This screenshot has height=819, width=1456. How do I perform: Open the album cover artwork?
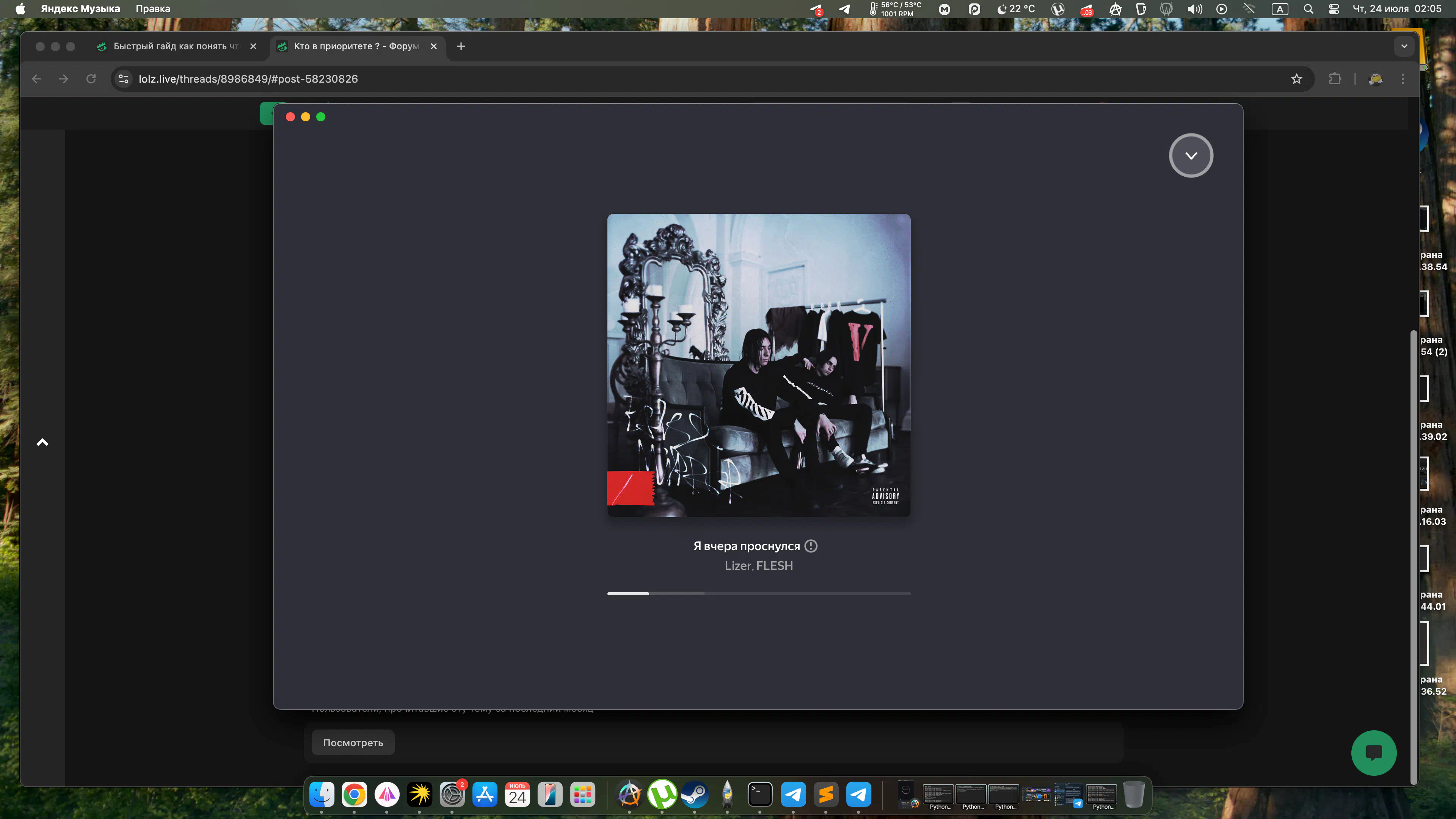coord(758,365)
